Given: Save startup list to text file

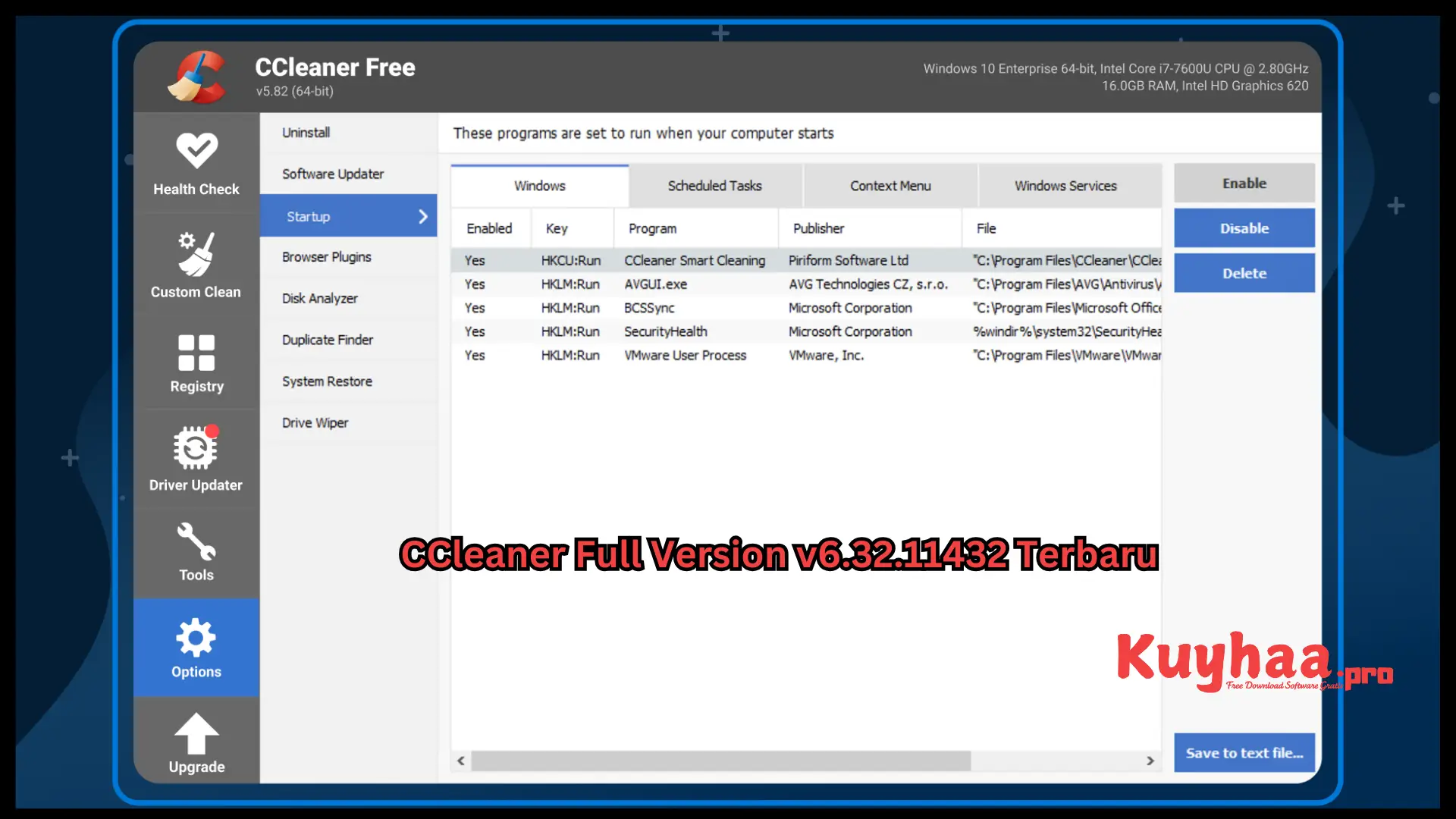Looking at the screenshot, I should pos(1244,752).
